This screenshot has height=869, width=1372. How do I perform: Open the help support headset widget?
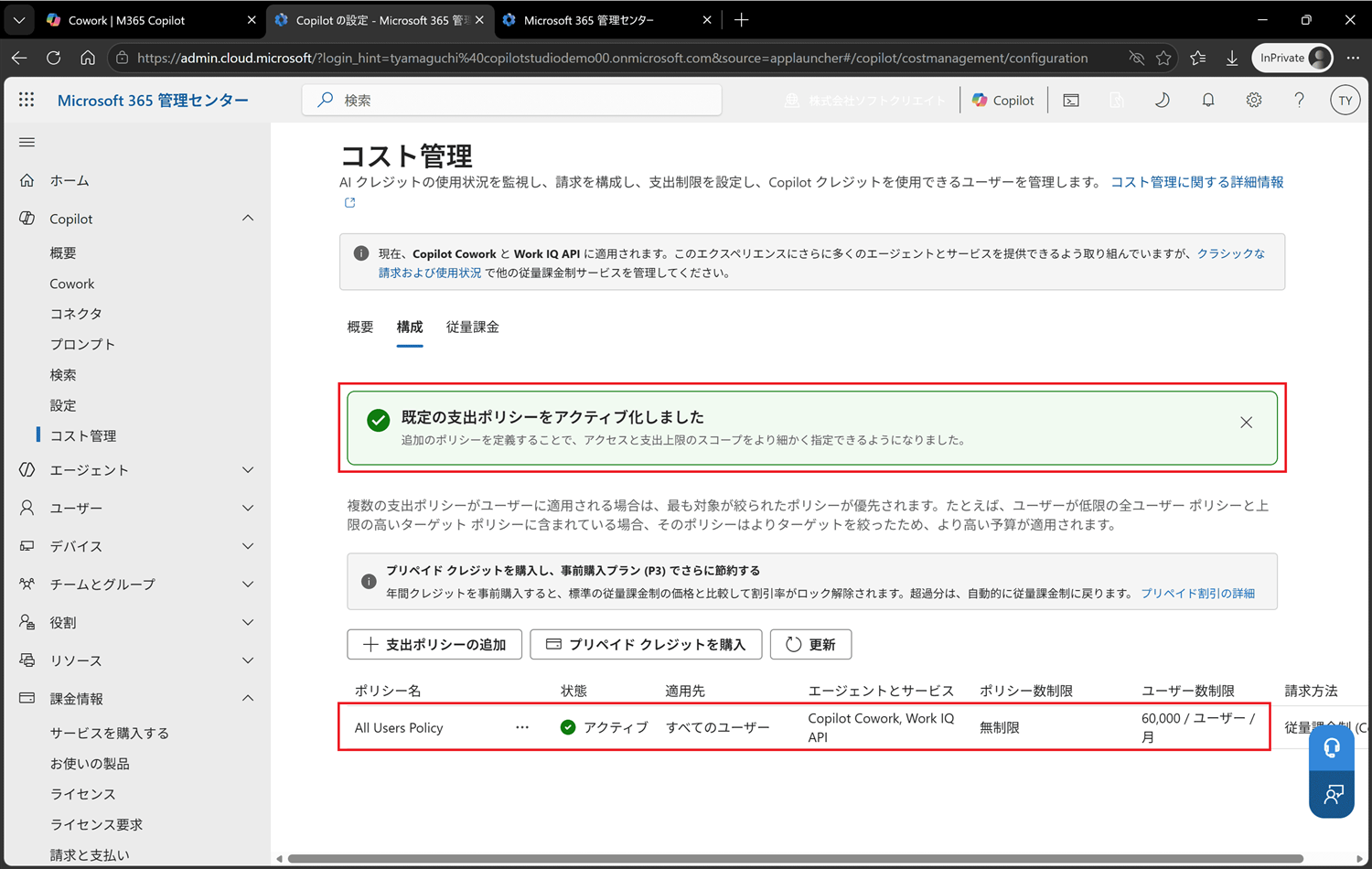[x=1332, y=749]
